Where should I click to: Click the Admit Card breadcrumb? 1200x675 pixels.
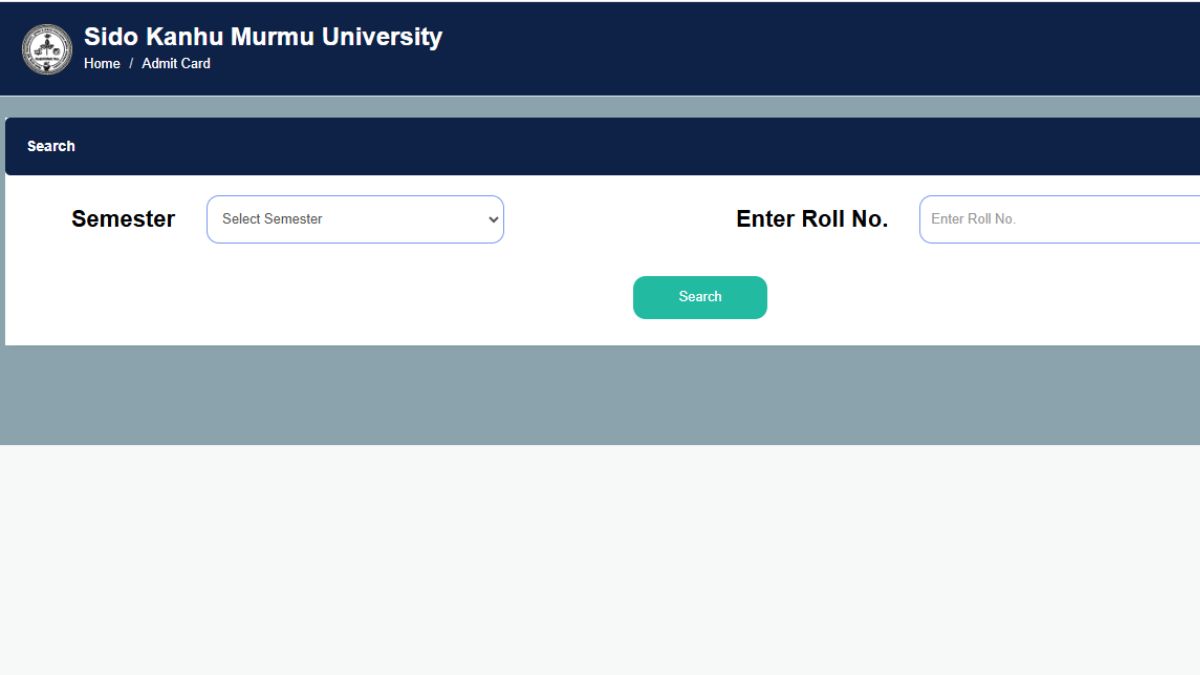point(176,63)
